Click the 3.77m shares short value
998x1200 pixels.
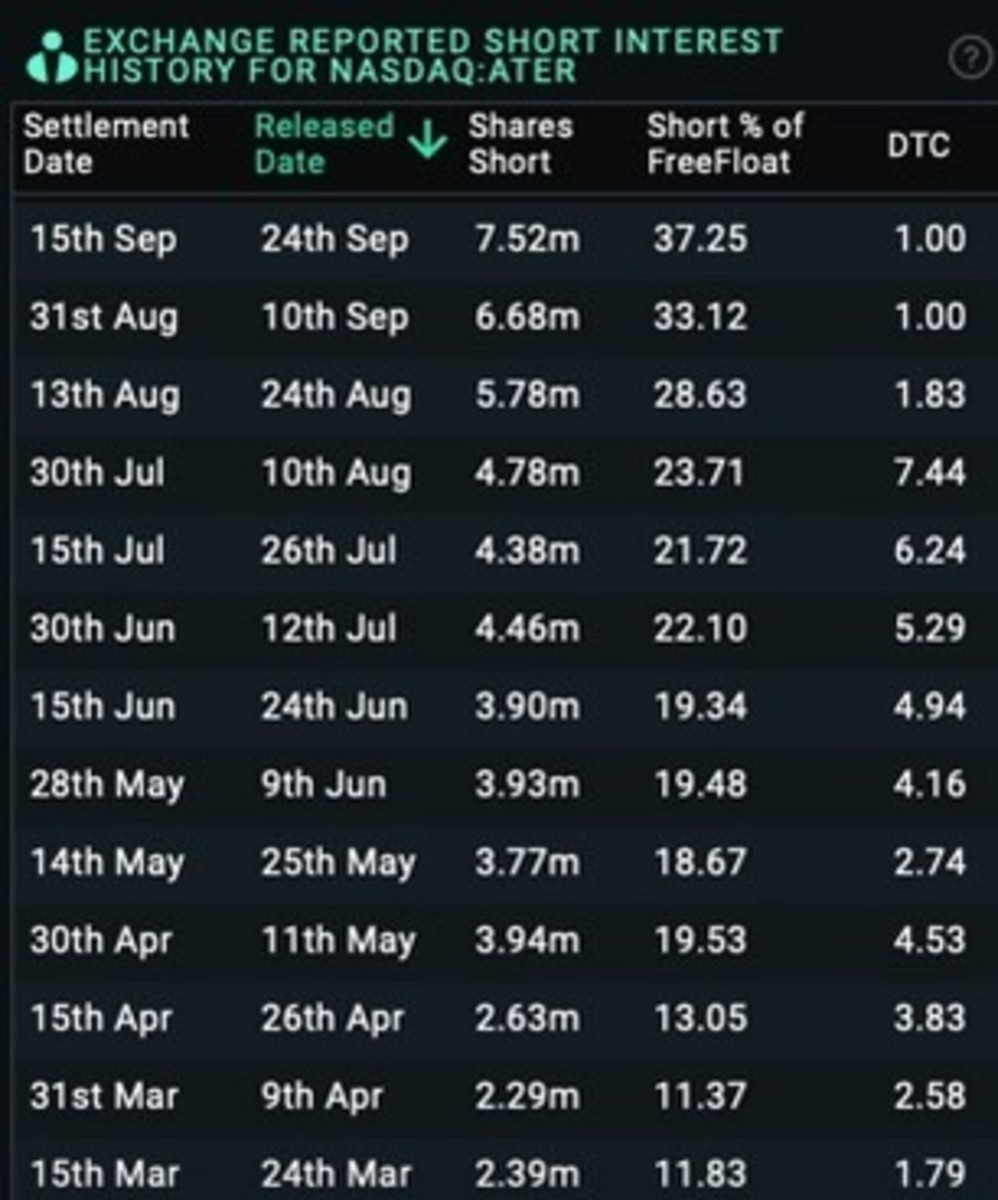click(526, 862)
